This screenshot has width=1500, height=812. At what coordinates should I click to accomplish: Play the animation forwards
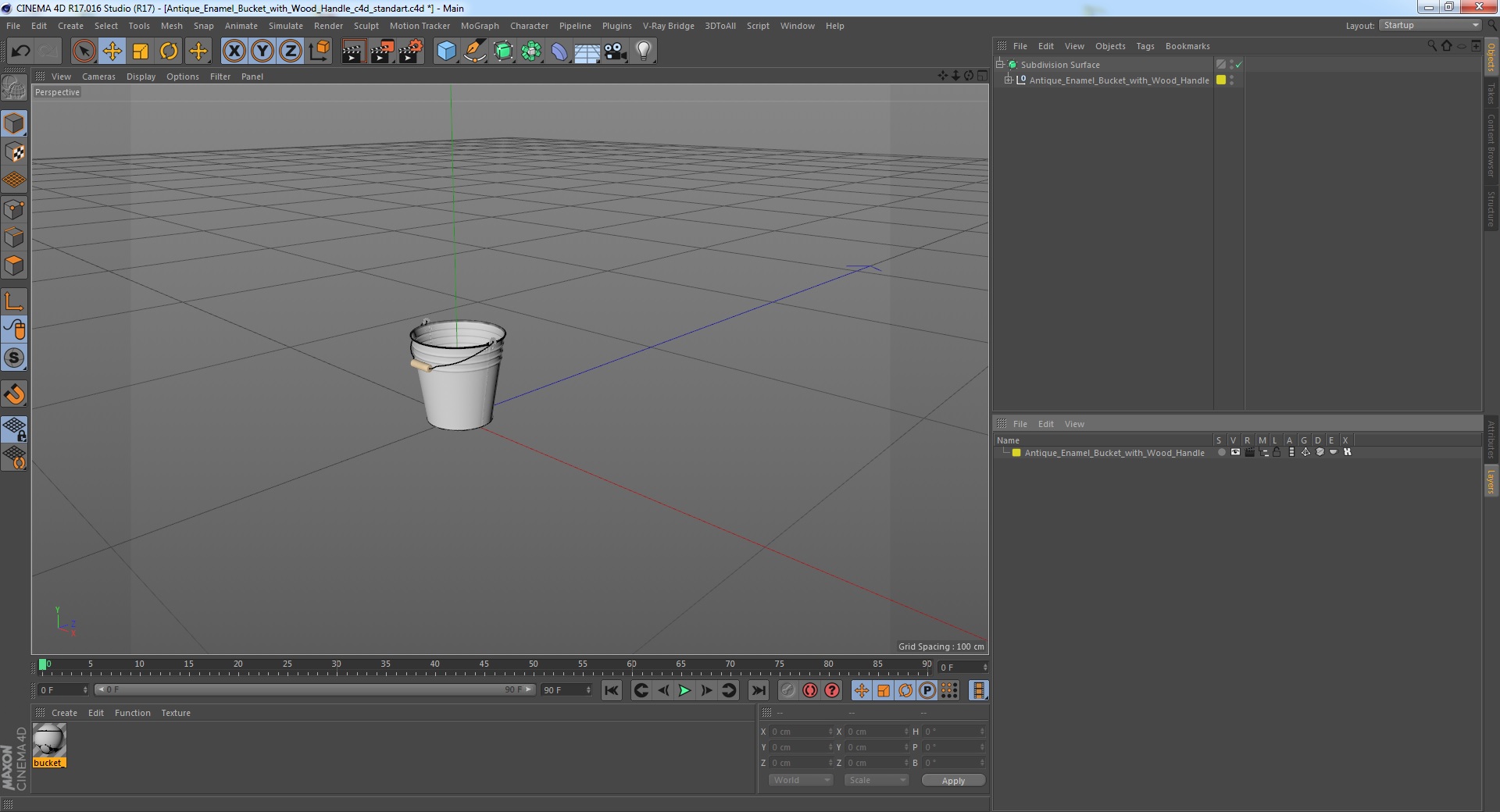tap(684, 690)
